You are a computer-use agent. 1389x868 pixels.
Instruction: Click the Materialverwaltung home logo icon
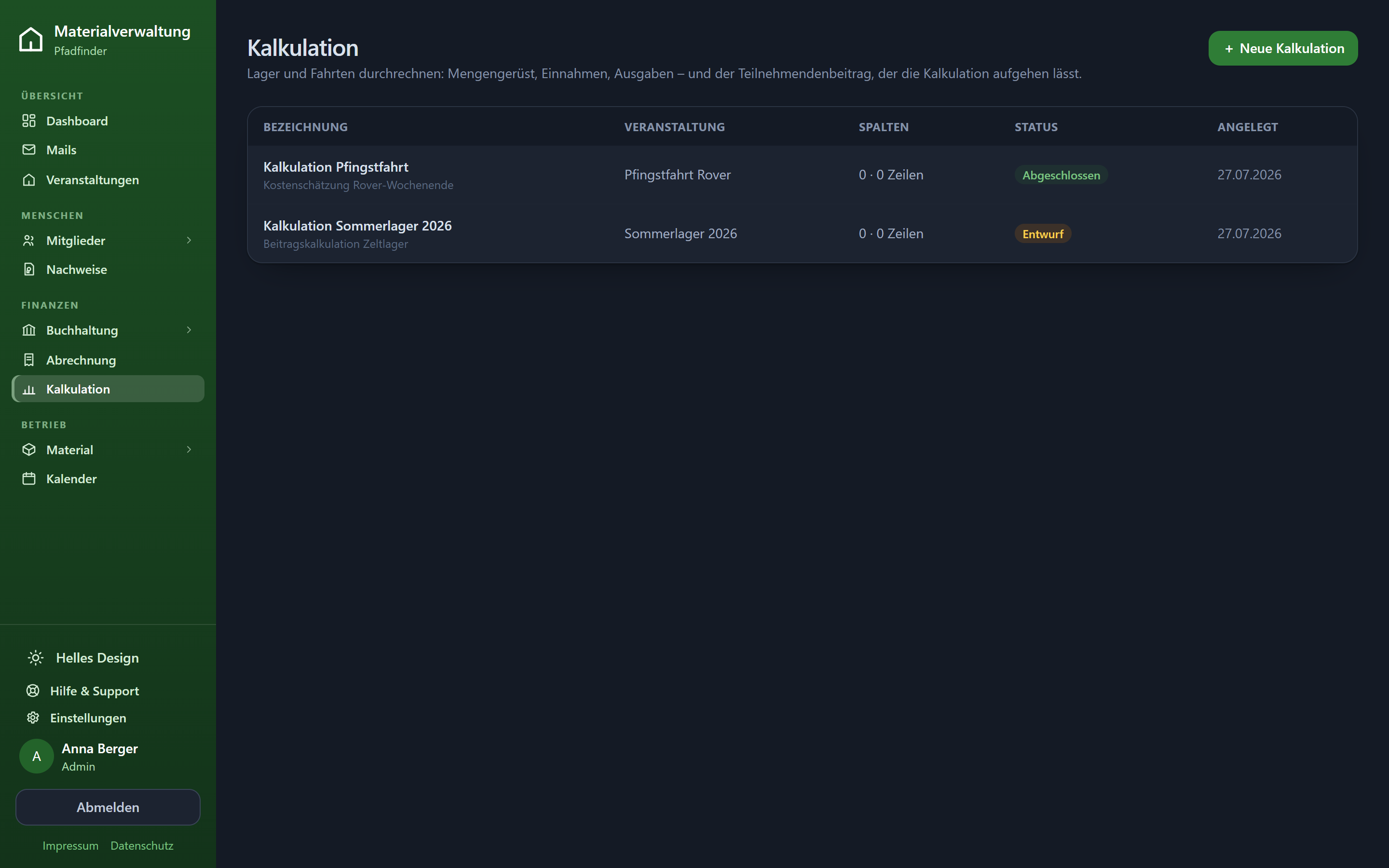point(31,40)
